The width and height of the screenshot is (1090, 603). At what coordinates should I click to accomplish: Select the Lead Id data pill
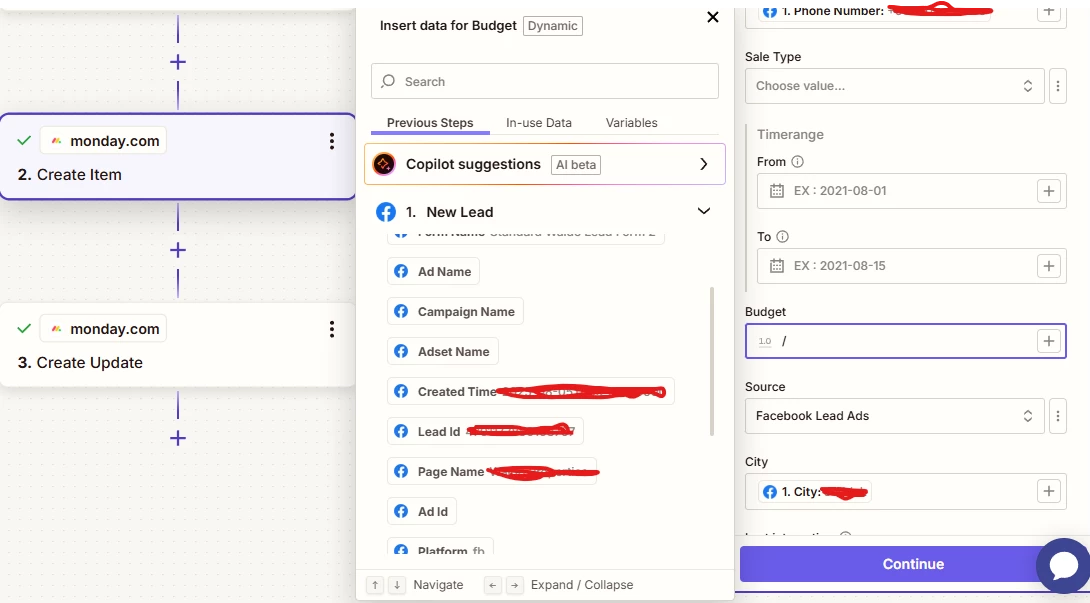click(x=485, y=431)
